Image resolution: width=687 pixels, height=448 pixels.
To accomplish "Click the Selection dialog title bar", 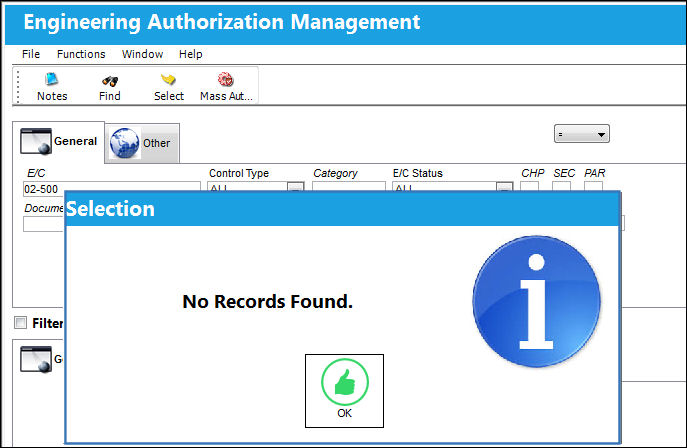I will tap(342, 209).
